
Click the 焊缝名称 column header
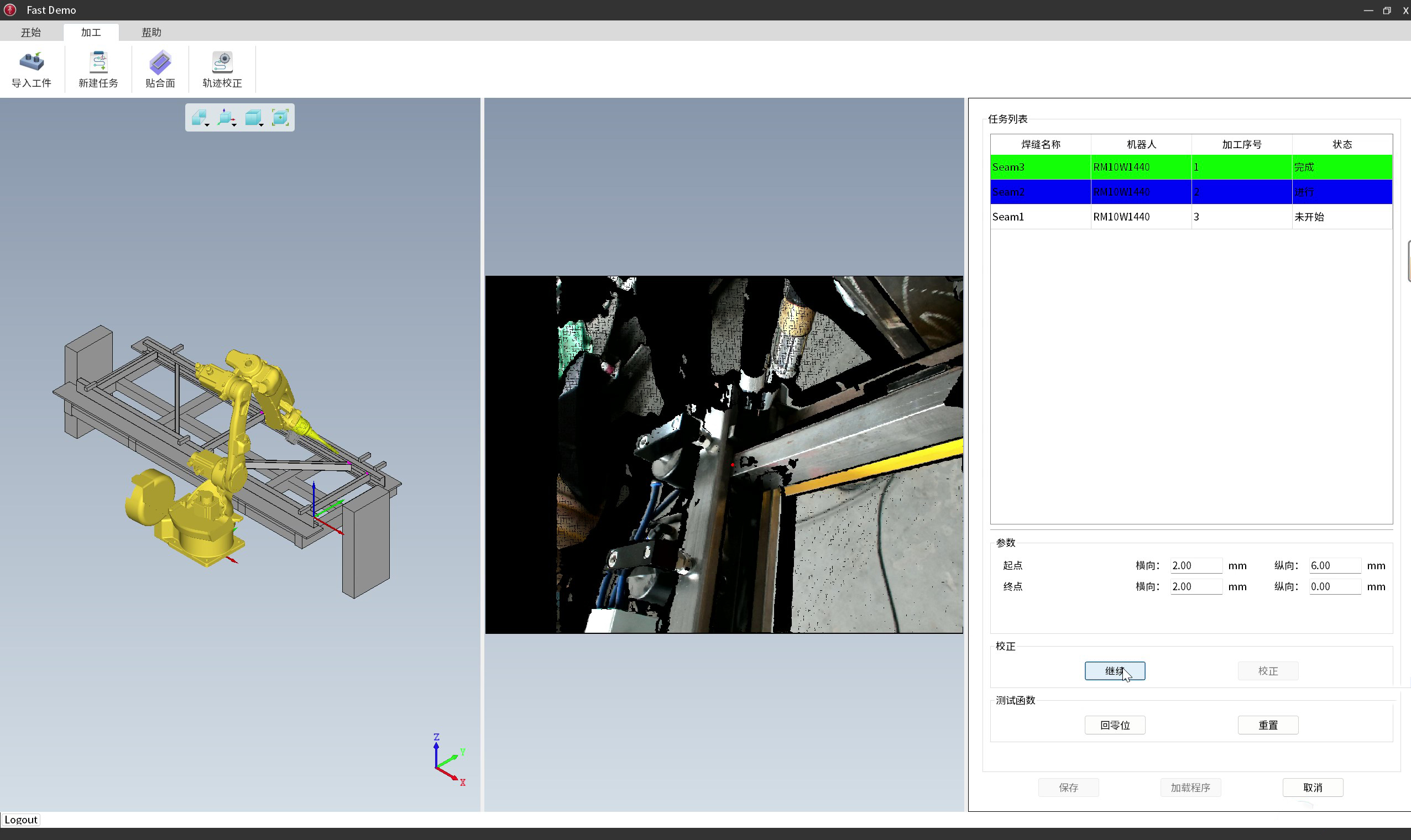pyautogui.click(x=1041, y=144)
